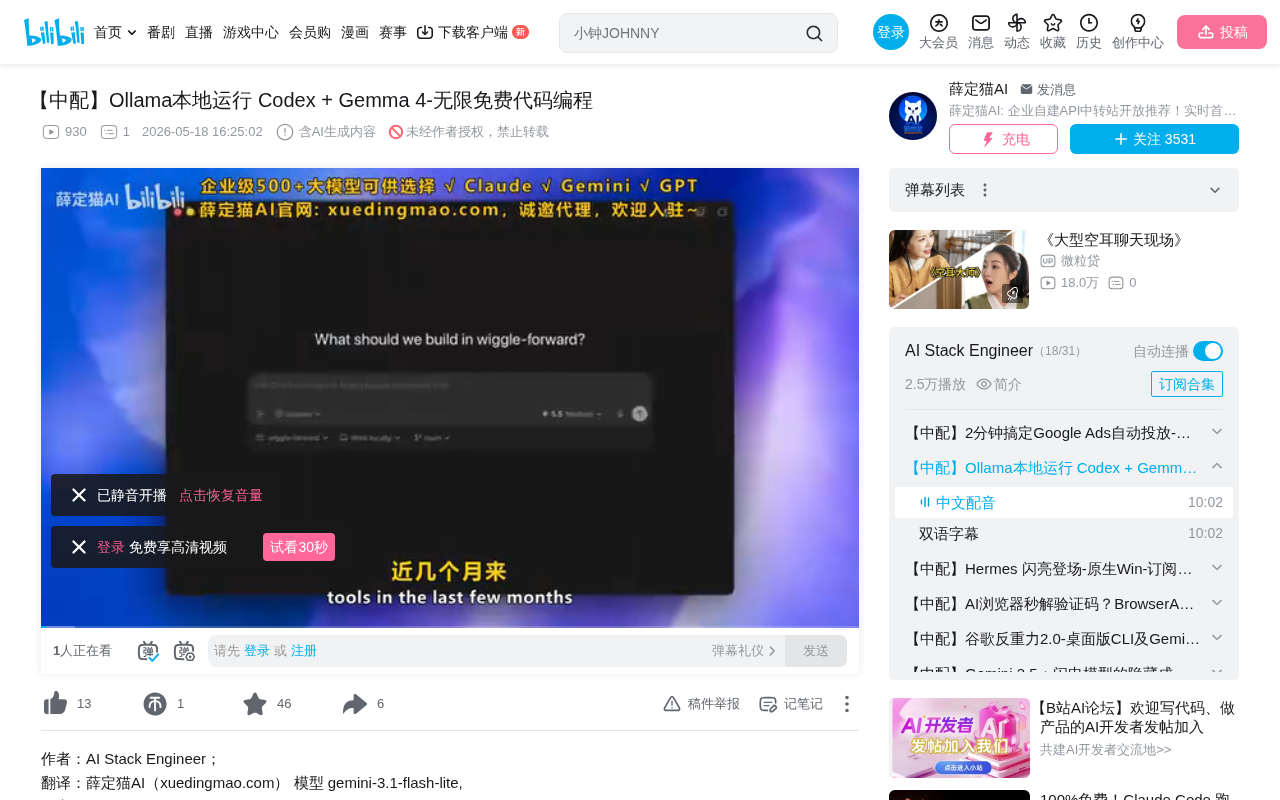Dismiss the muted autoplay notice
This screenshot has height=800, width=1280.
pos(79,495)
